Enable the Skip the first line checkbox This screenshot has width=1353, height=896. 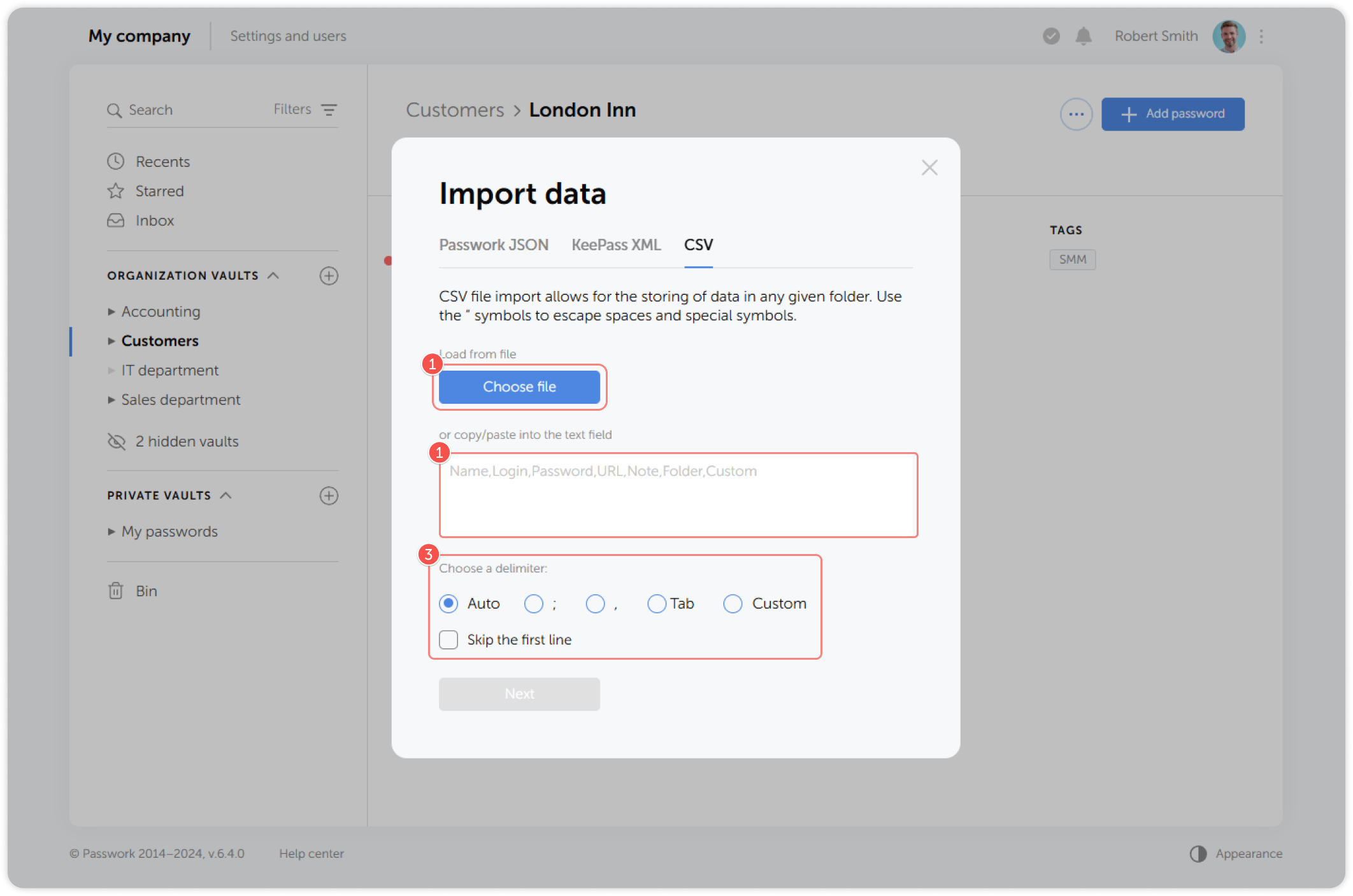click(x=448, y=639)
